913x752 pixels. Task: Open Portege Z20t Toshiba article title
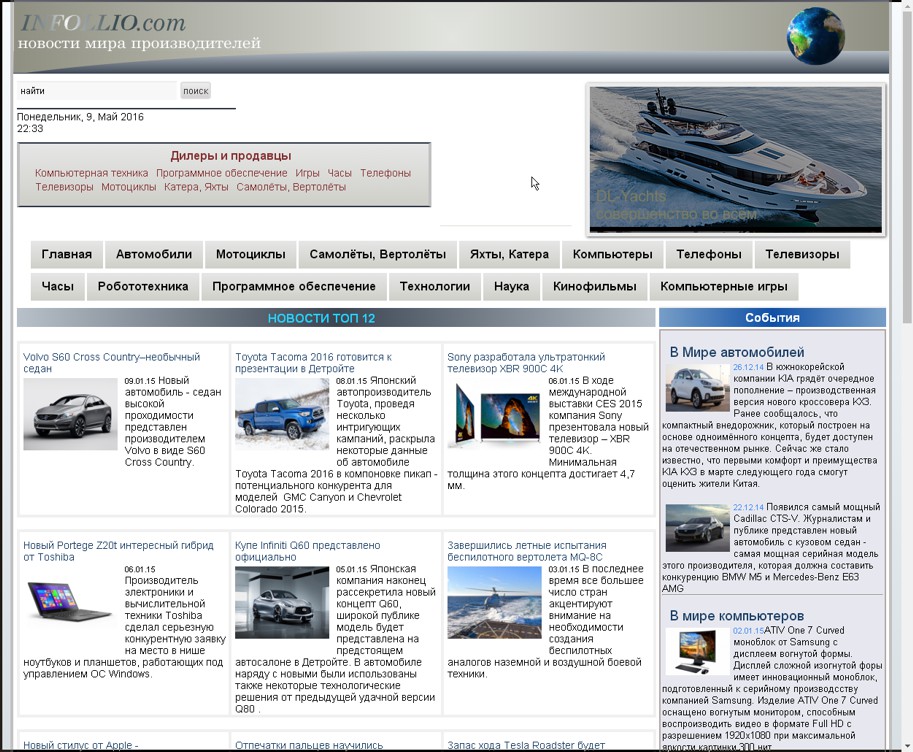coord(118,551)
